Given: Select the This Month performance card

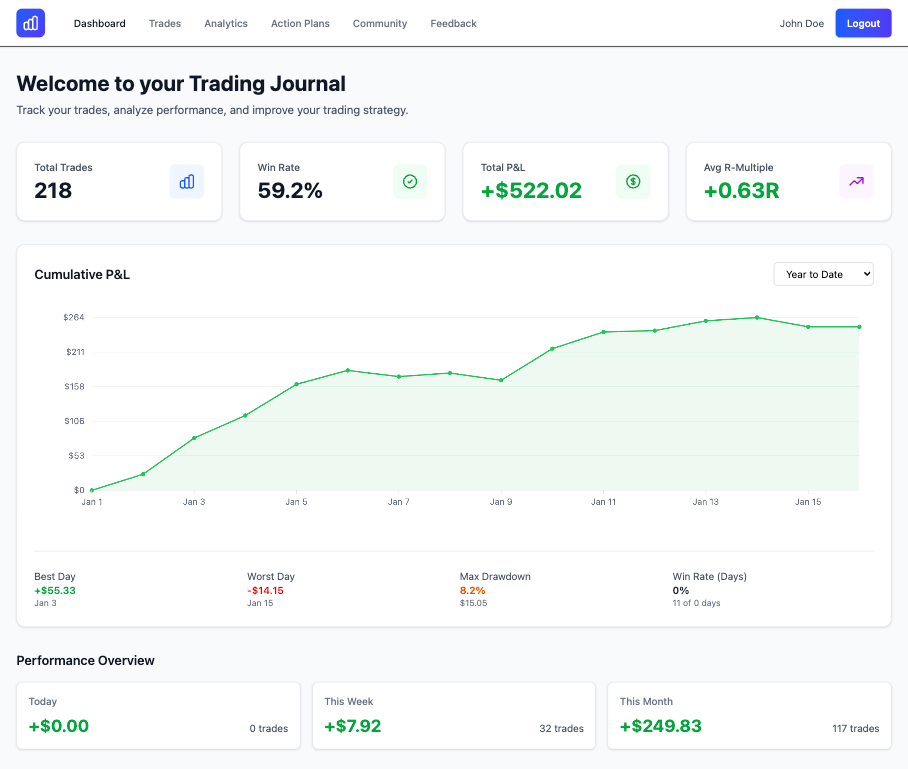Looking at the screenshot, I should [748, 715].
